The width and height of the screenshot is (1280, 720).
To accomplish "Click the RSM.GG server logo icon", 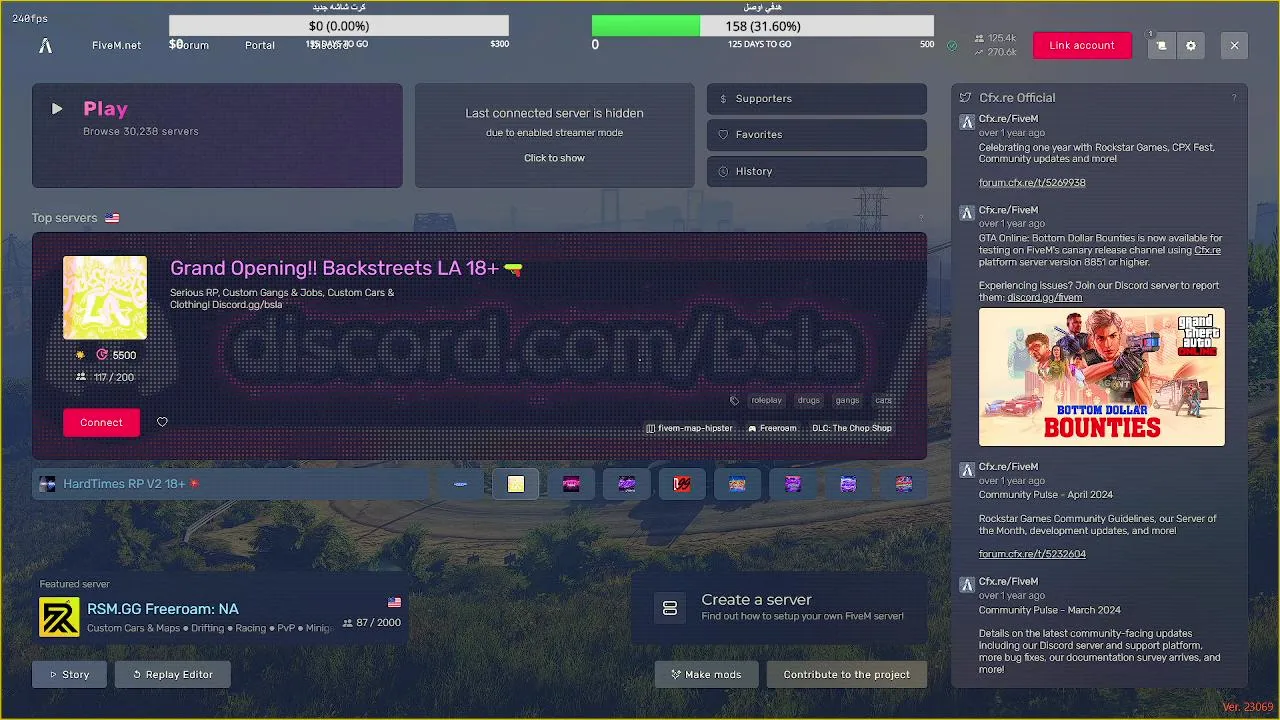I will tap(59, 617).
